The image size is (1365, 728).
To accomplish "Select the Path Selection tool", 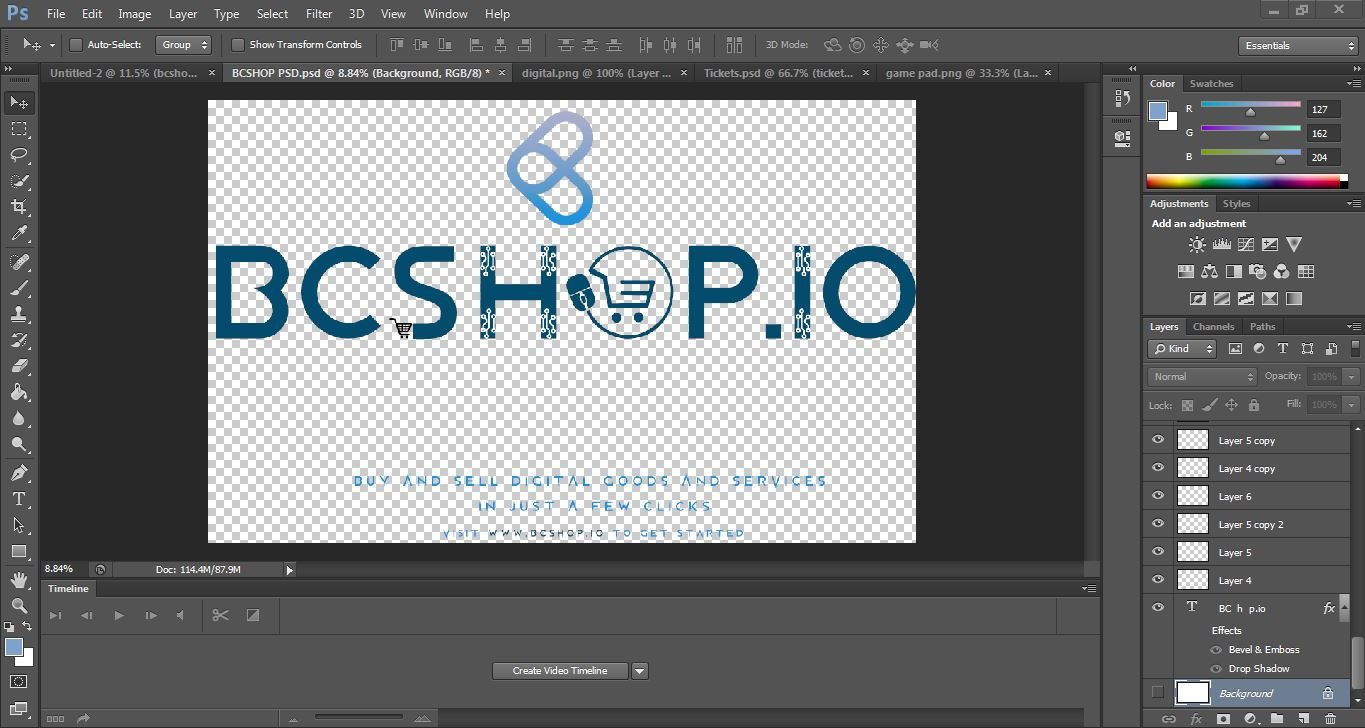I will [19, 525].
